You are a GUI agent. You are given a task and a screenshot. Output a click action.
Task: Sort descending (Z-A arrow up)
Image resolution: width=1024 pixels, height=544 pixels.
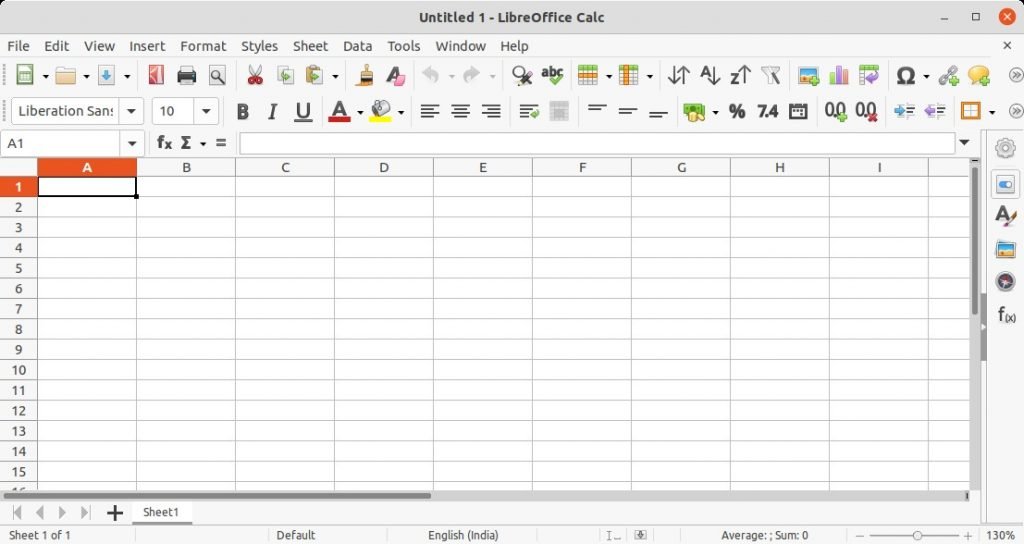coord(741,75)
